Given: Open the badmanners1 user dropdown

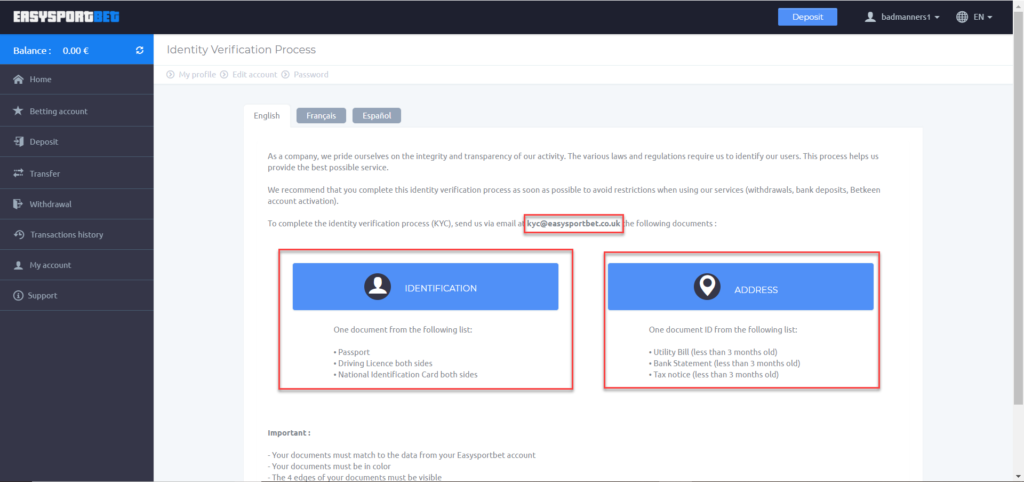Looking at the screenshot, I should tap(902, 17).
